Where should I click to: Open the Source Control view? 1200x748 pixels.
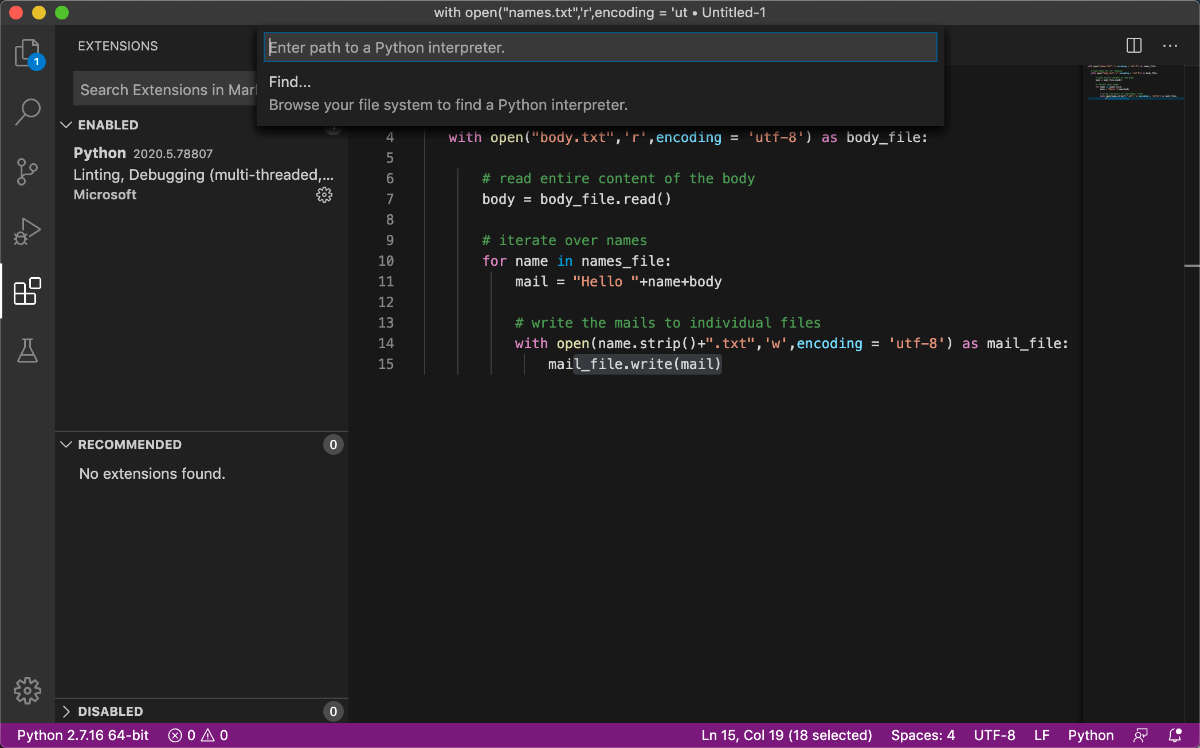pos(27,171)
